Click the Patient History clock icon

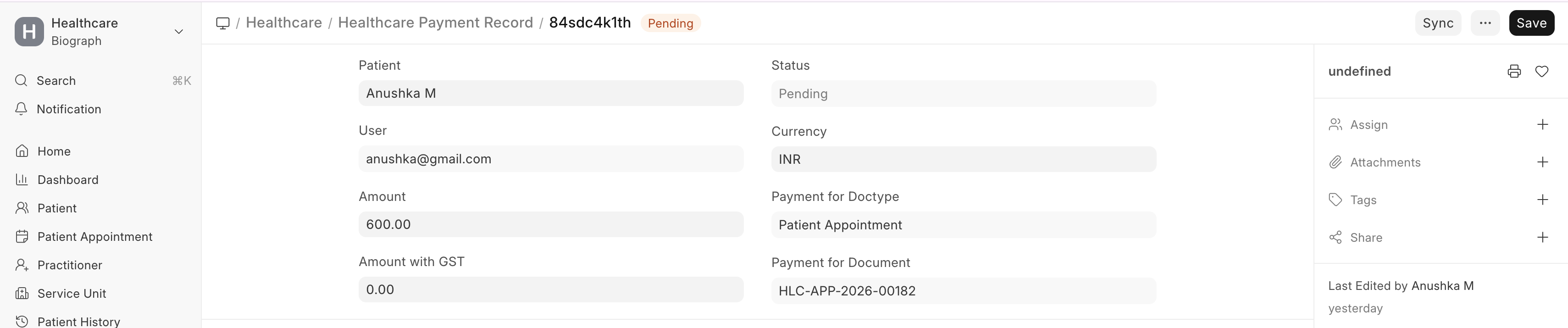click(22, 321)
